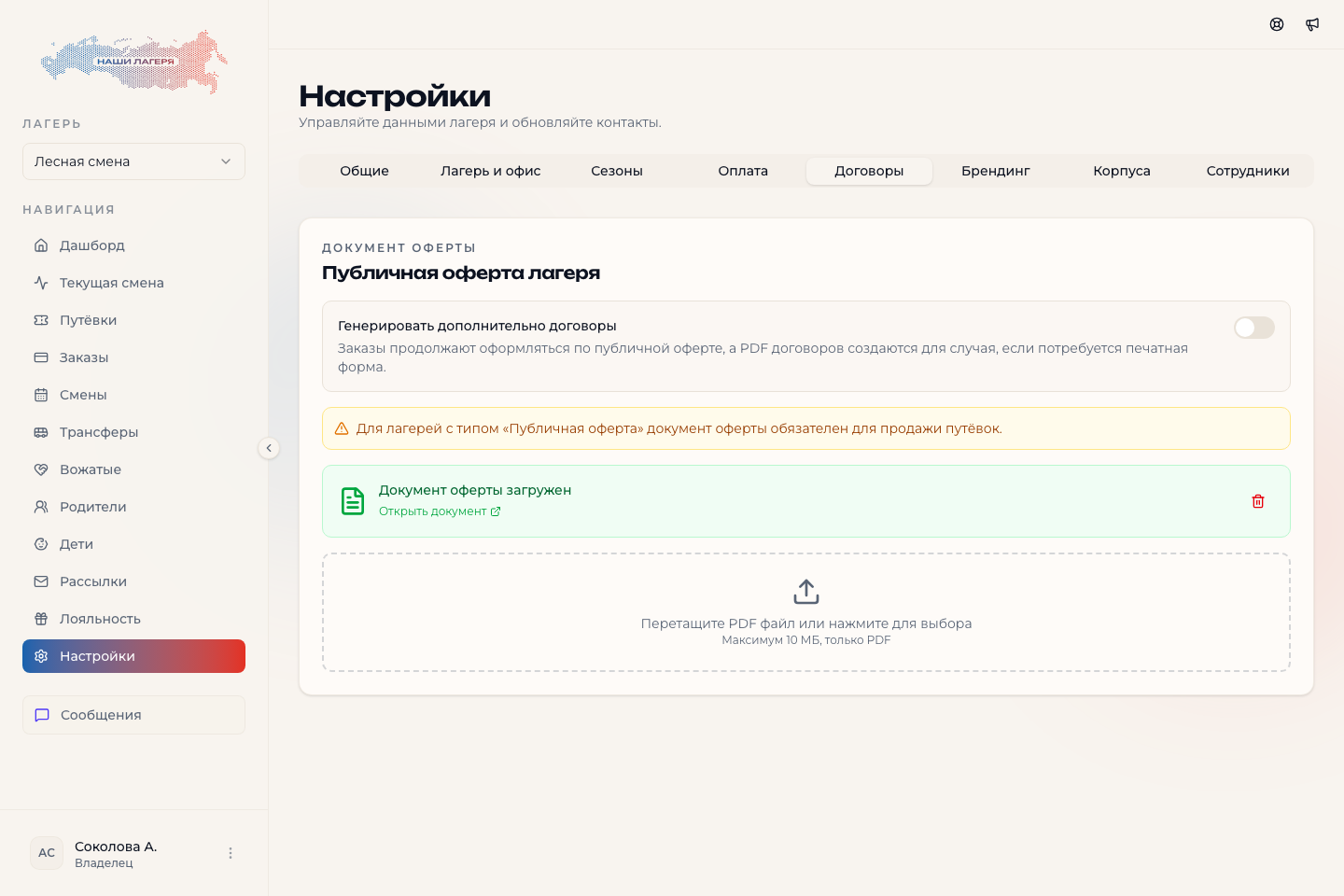The width and height of the screenshot is (1344, 896).
Task: Go to the Брендинг tab
Action: point(996,171)
